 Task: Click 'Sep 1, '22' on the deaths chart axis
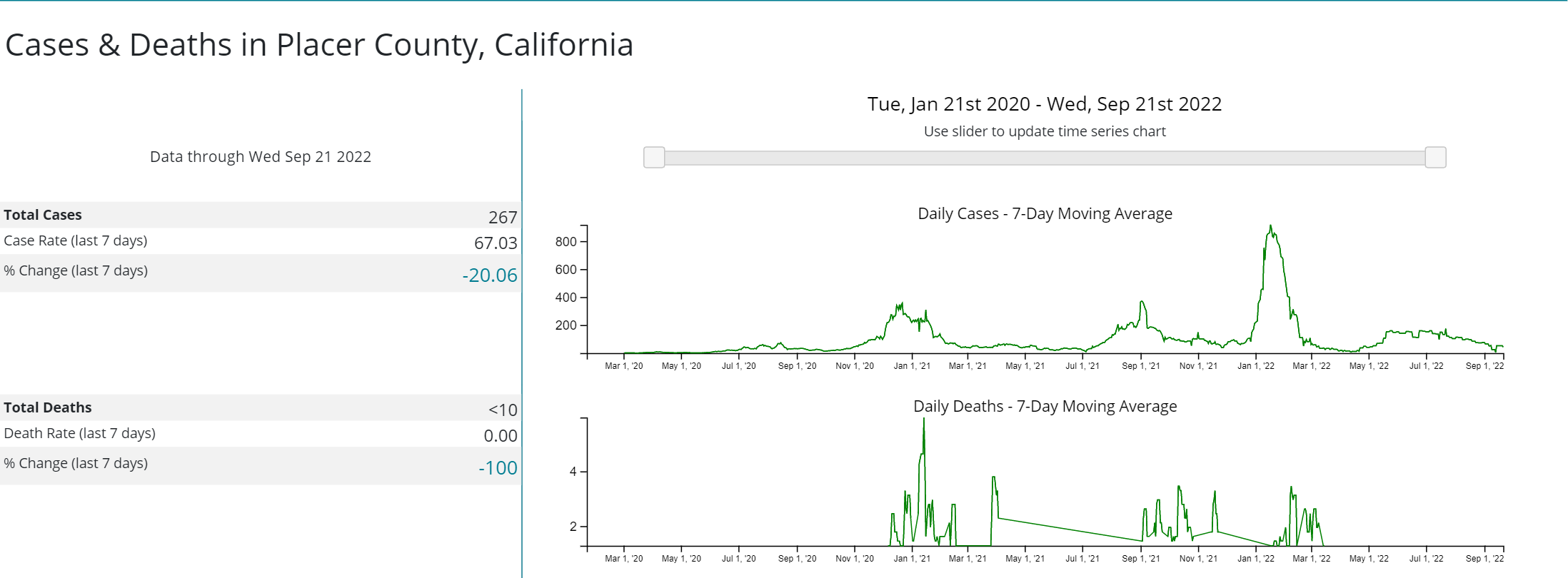tap(1484, 559)
